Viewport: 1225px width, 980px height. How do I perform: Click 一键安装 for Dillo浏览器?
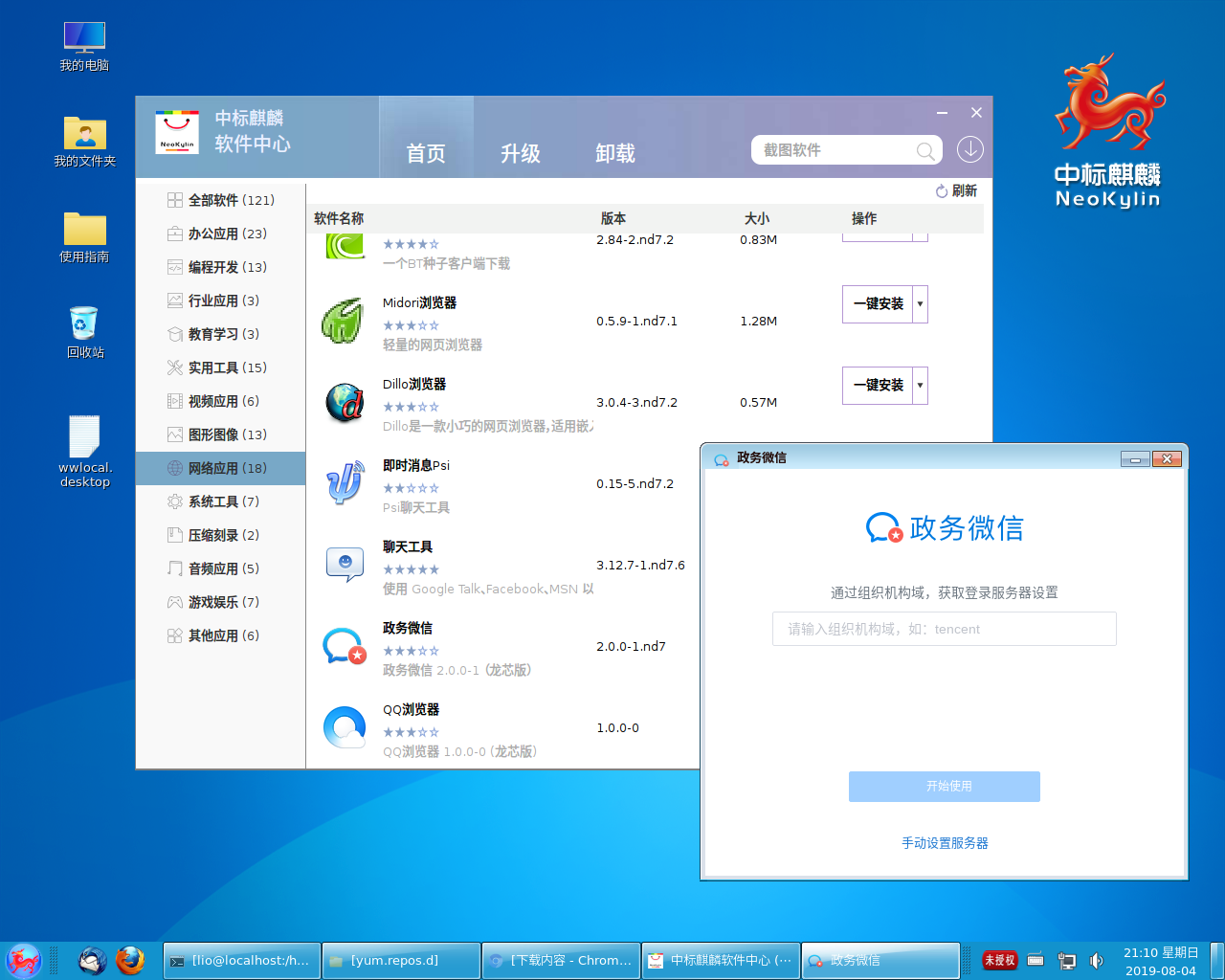coord(878,386)
